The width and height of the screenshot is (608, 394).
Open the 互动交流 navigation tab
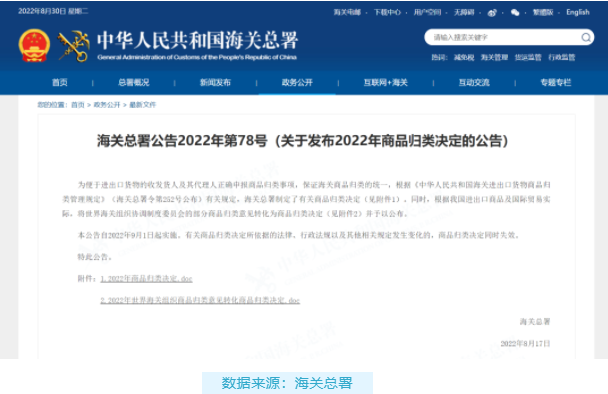point(474,82)
